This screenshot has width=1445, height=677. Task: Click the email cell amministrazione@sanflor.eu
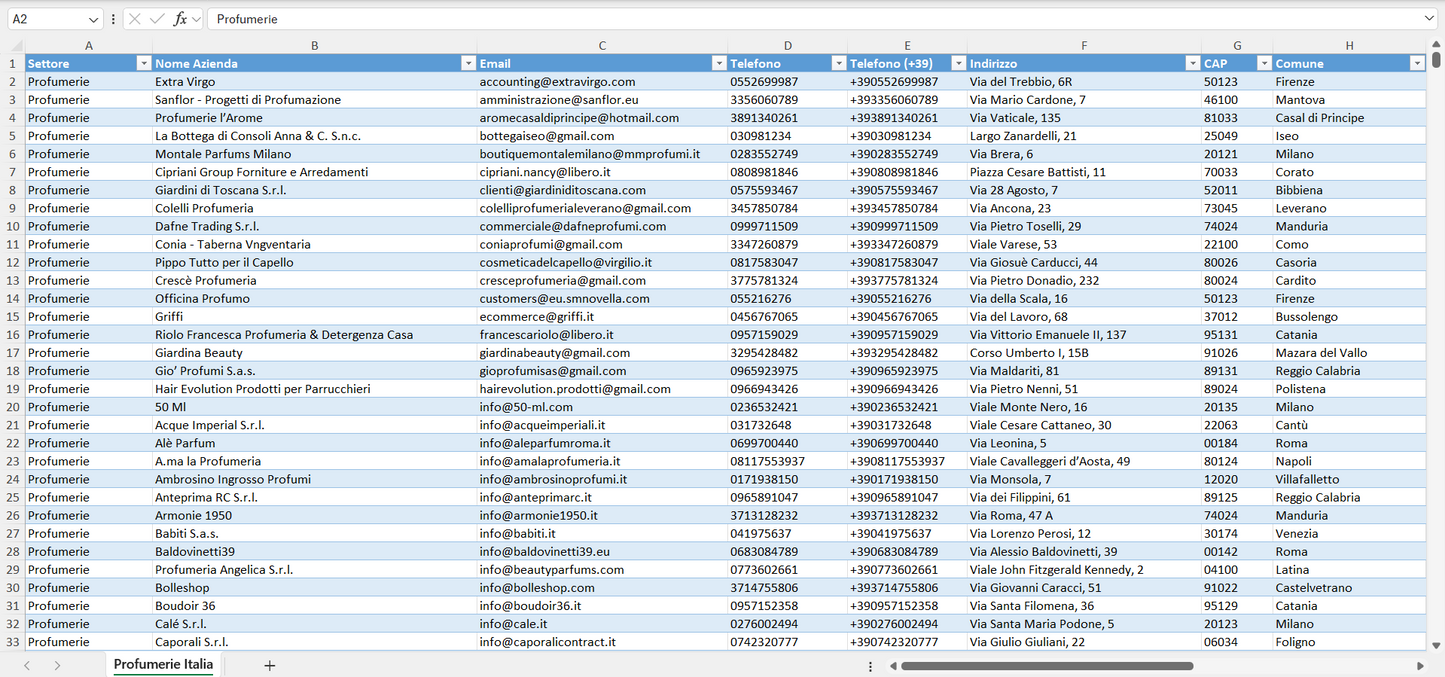pos(602,100)
